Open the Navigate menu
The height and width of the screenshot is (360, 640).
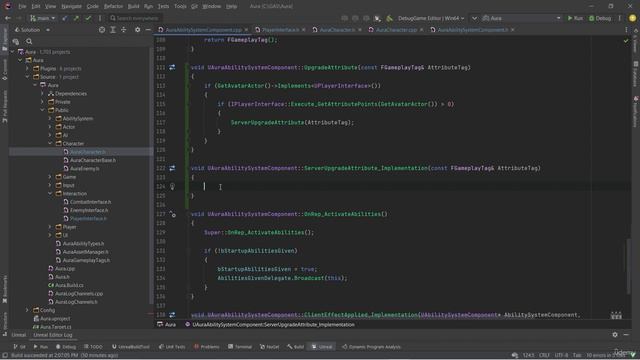pyautogui.click(x=71, y=6)
